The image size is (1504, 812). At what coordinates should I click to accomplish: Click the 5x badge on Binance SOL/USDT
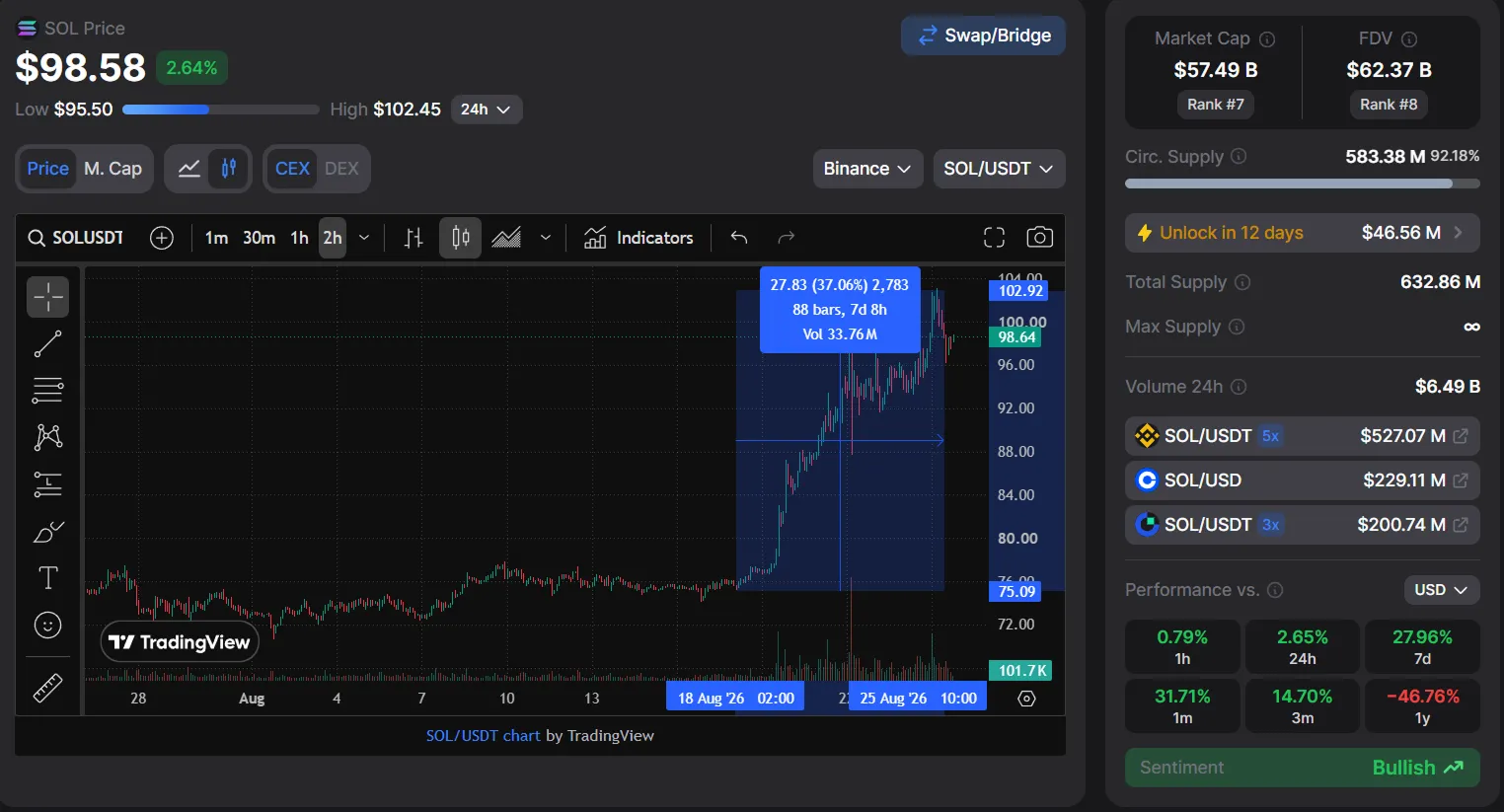pos(1270,436)
